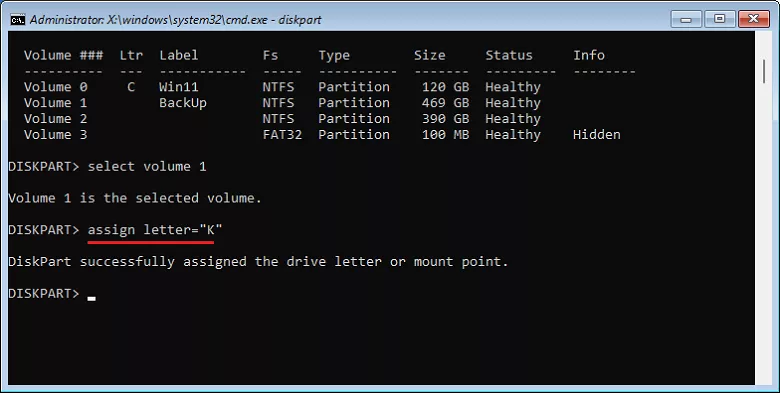Minimize the diskpart command window

tap(686, 20)
